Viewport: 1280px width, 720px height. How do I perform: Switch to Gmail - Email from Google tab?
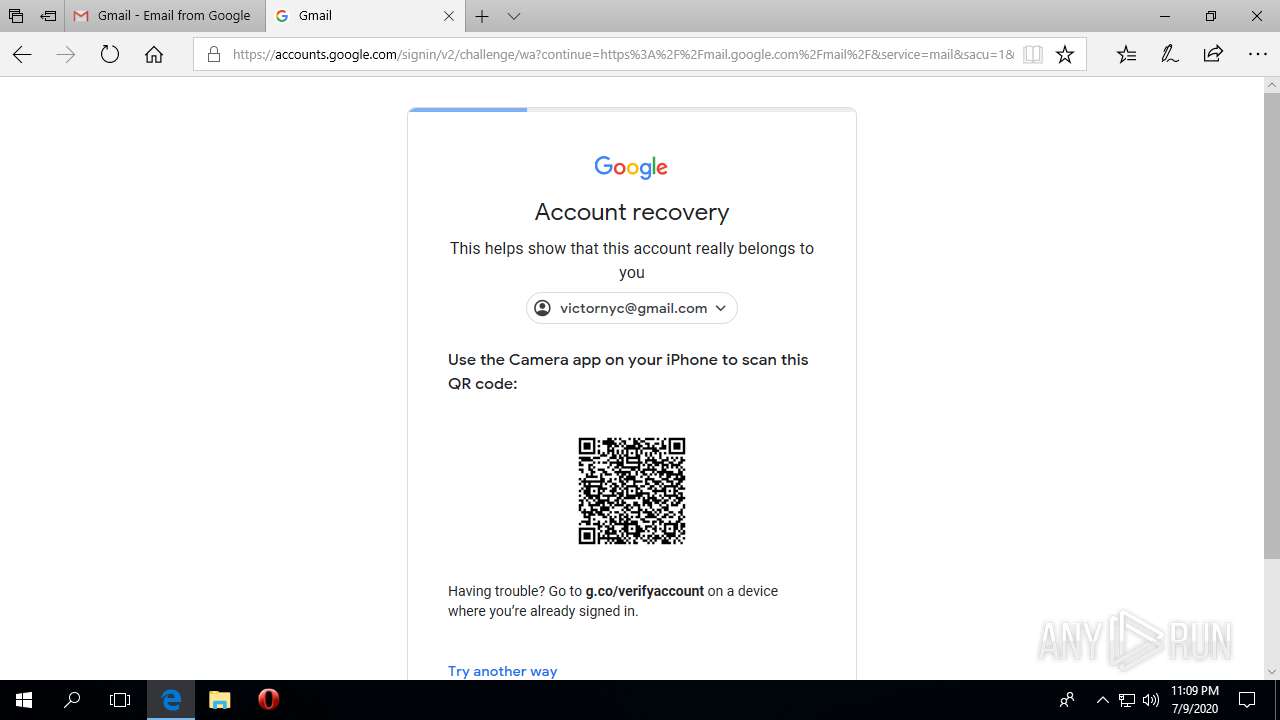163,16
